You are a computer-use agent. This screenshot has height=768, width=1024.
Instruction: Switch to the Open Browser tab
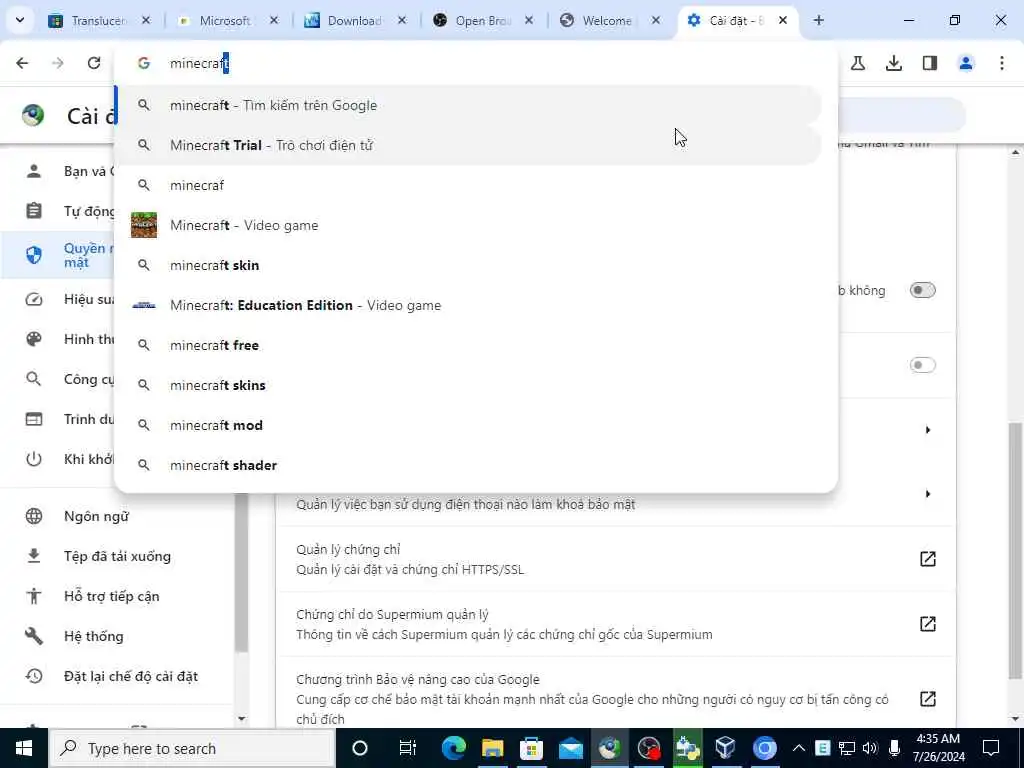coord(483,20)
